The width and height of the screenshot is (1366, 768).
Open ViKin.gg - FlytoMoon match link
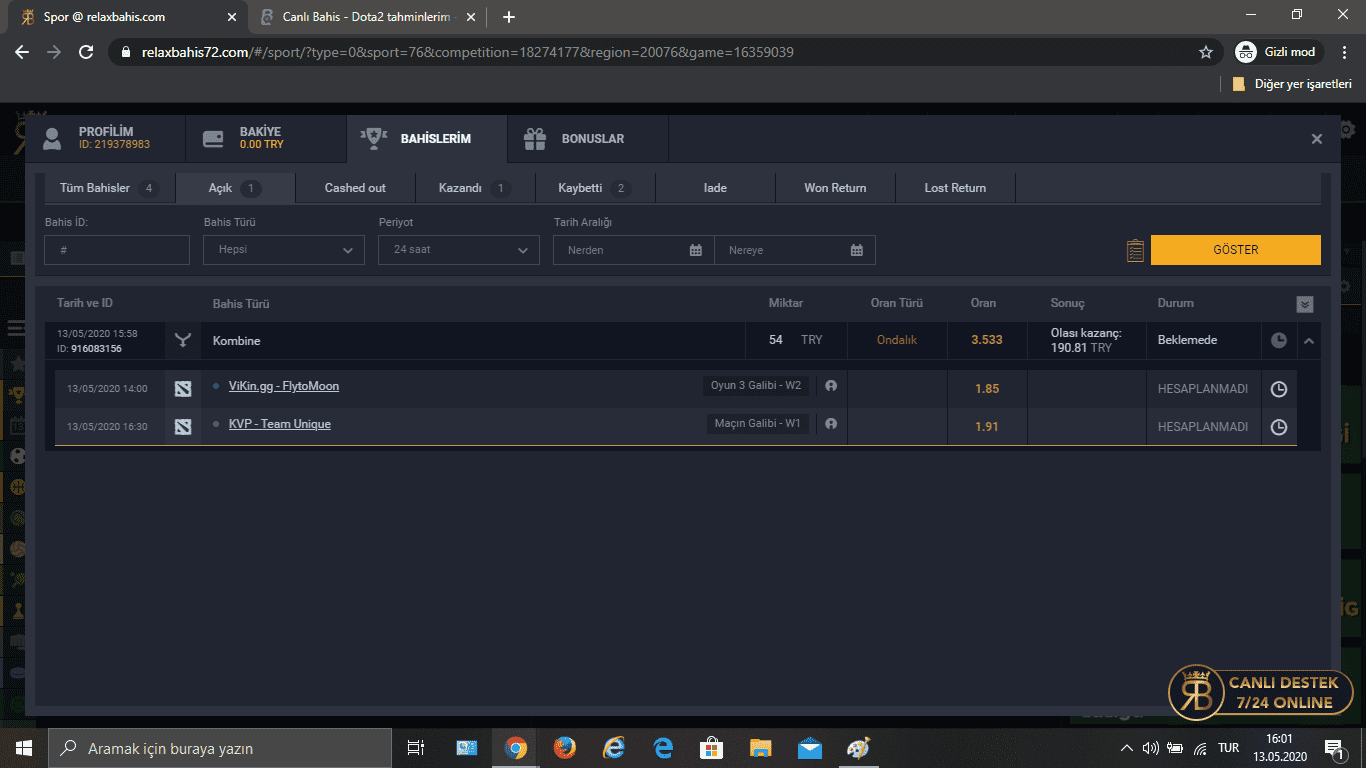click(x=284, y=386)
